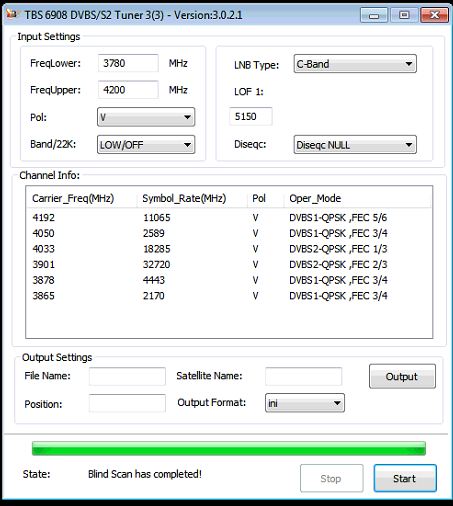Screen dimensions: 453x506
Task: Open the LNB Type C-Band dropdown
Action: click(355, 64)
